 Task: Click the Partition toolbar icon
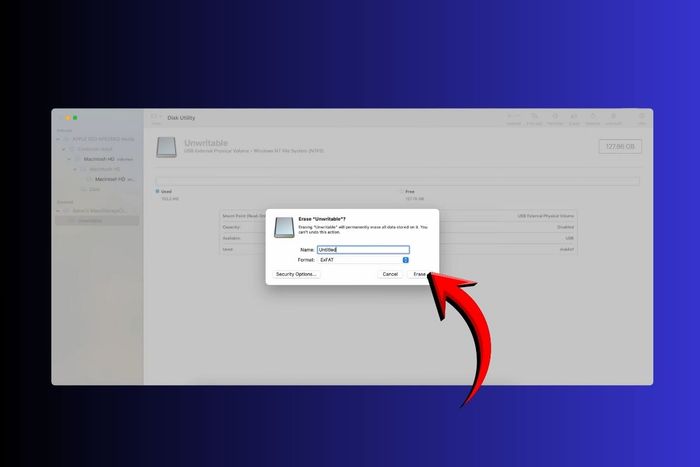[555, 118]
